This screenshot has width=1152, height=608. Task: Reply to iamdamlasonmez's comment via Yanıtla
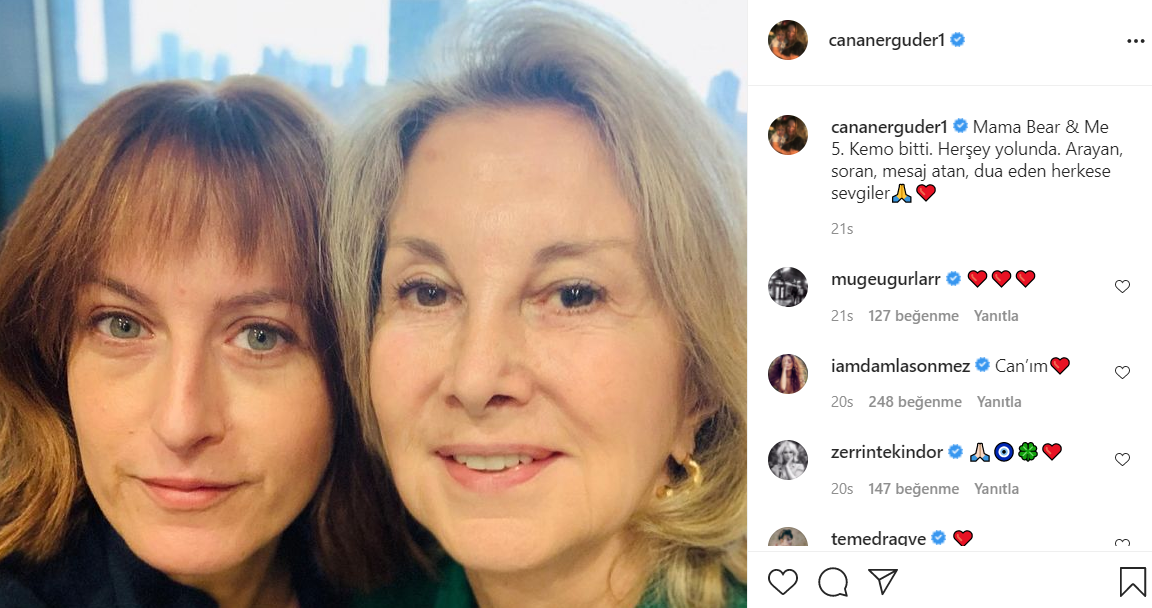click(999, 402)
